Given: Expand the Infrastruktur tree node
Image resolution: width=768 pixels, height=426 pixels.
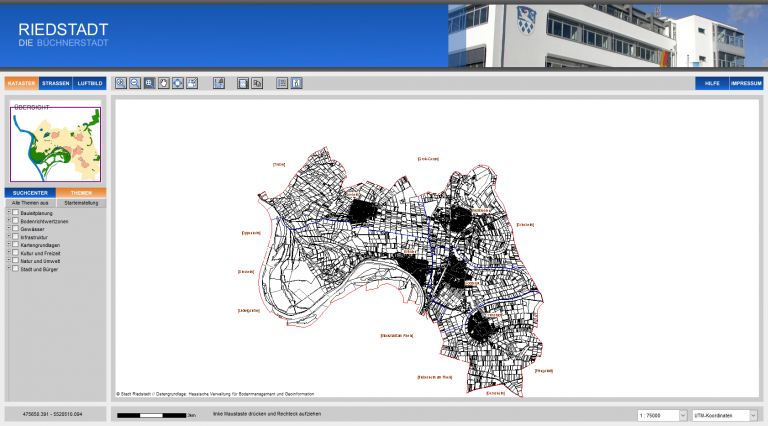Looking at the screenshot, I should coord(9,236).
